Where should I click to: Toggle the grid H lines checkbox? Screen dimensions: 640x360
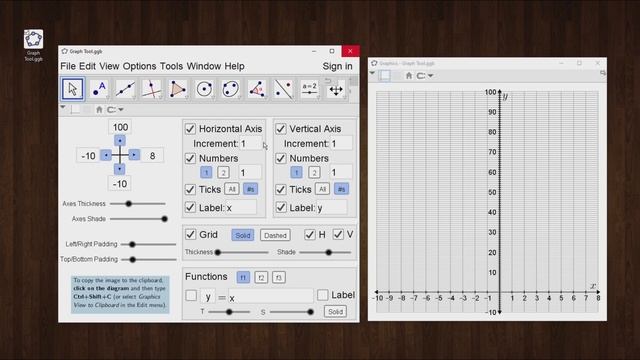[310, 234]
